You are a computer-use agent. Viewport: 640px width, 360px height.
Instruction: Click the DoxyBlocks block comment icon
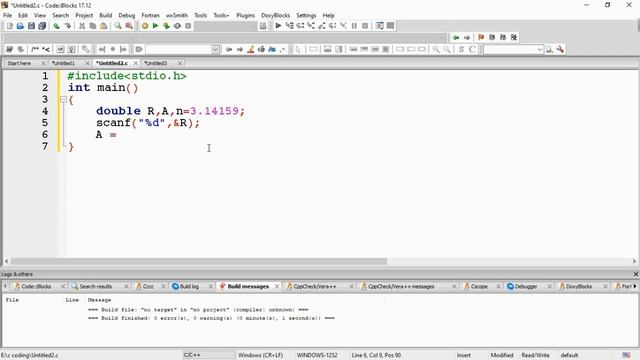click(35, 49)
